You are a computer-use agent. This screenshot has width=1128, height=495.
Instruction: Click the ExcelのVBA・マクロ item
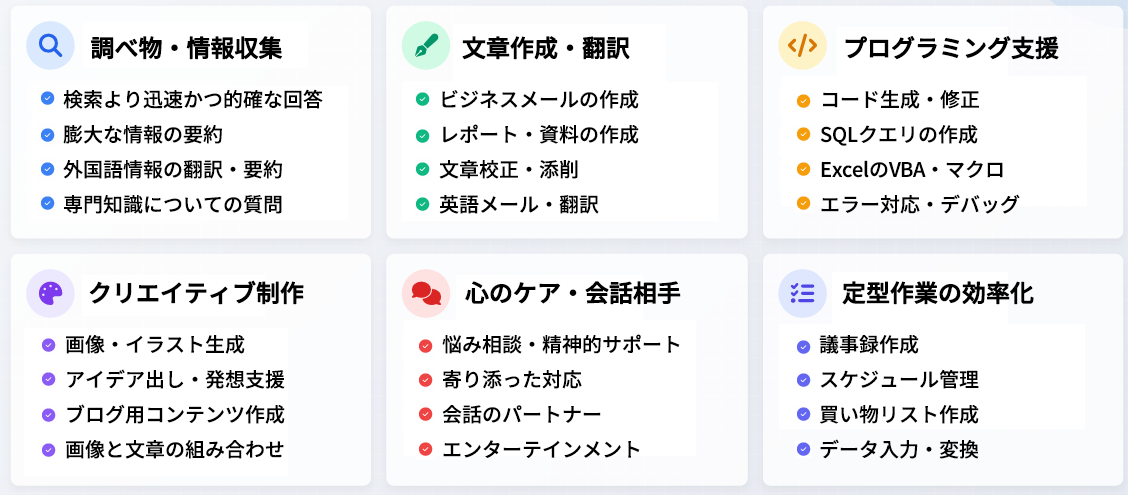911,170
